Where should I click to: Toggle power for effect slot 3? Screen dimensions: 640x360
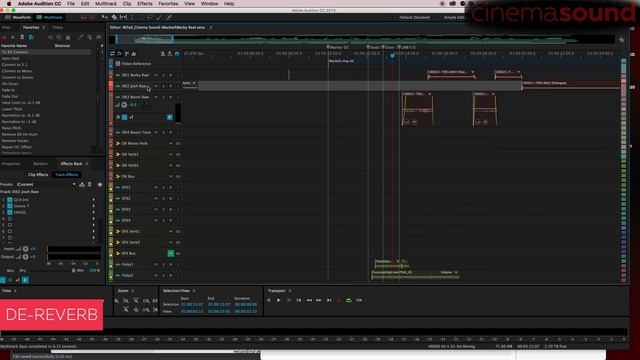[x=10, y=212]
